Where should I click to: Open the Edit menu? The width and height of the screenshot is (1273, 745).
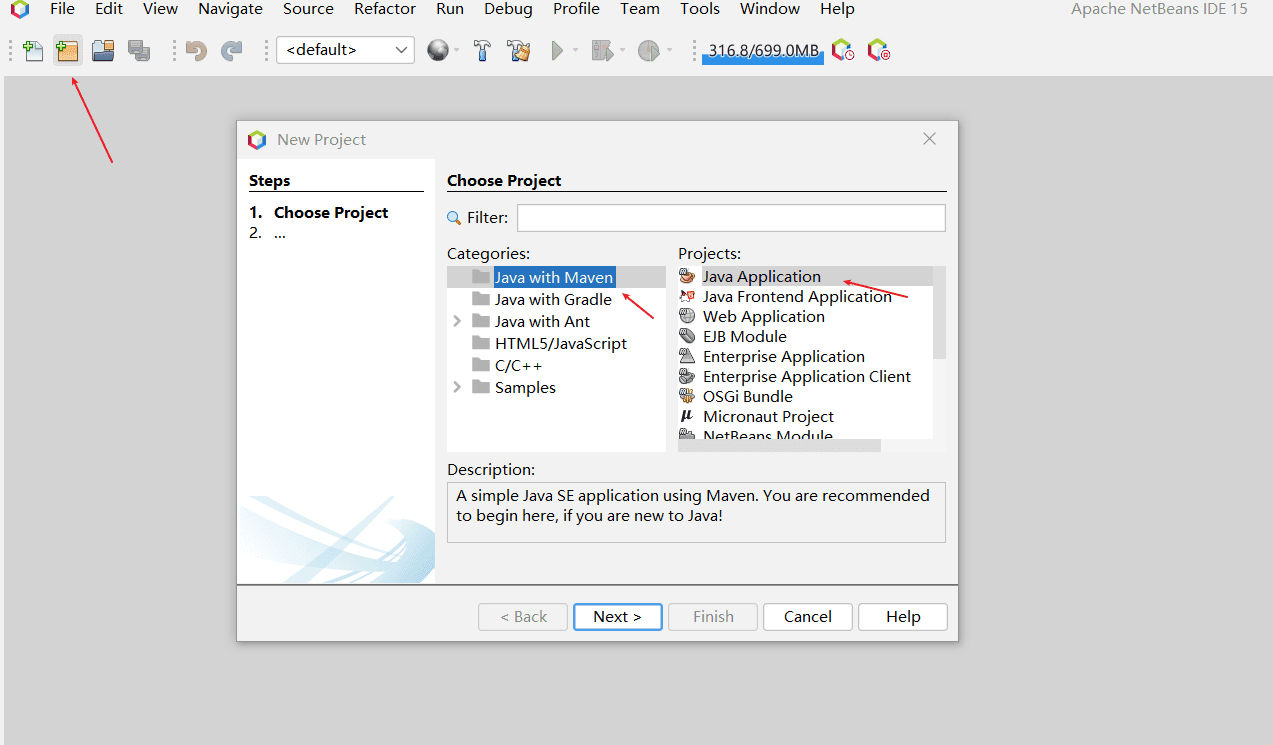tap(109, 9)
